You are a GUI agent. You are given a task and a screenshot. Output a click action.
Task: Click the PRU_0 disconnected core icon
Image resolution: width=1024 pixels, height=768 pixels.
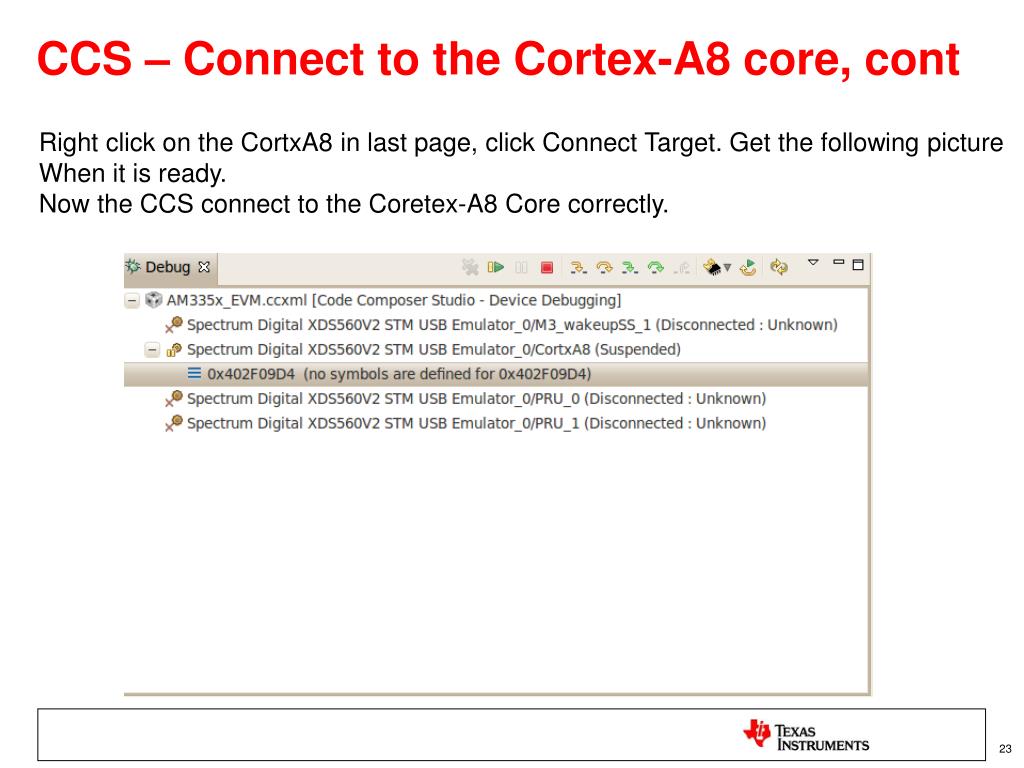174,398
